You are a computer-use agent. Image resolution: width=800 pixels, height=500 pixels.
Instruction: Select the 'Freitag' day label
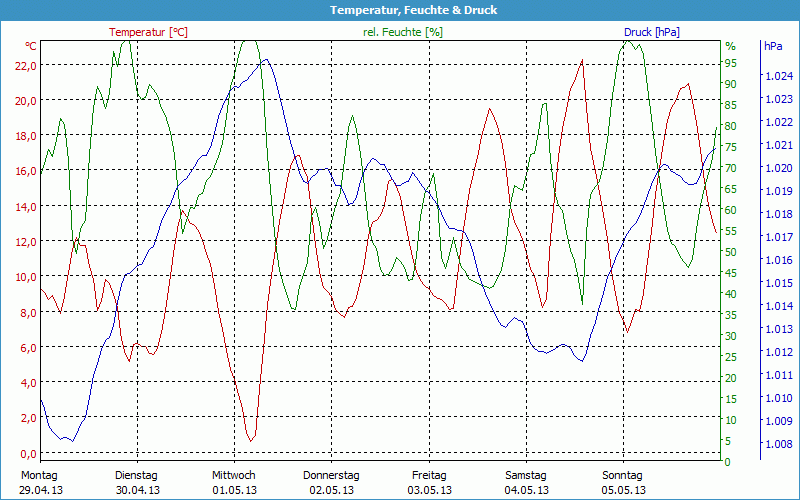pos(429,476)
